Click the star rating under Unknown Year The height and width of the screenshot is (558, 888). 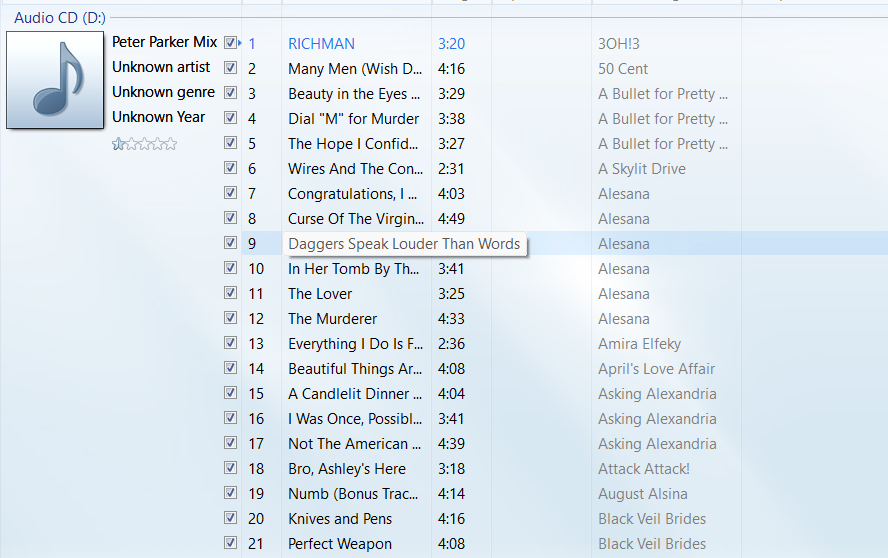(144, 144)
